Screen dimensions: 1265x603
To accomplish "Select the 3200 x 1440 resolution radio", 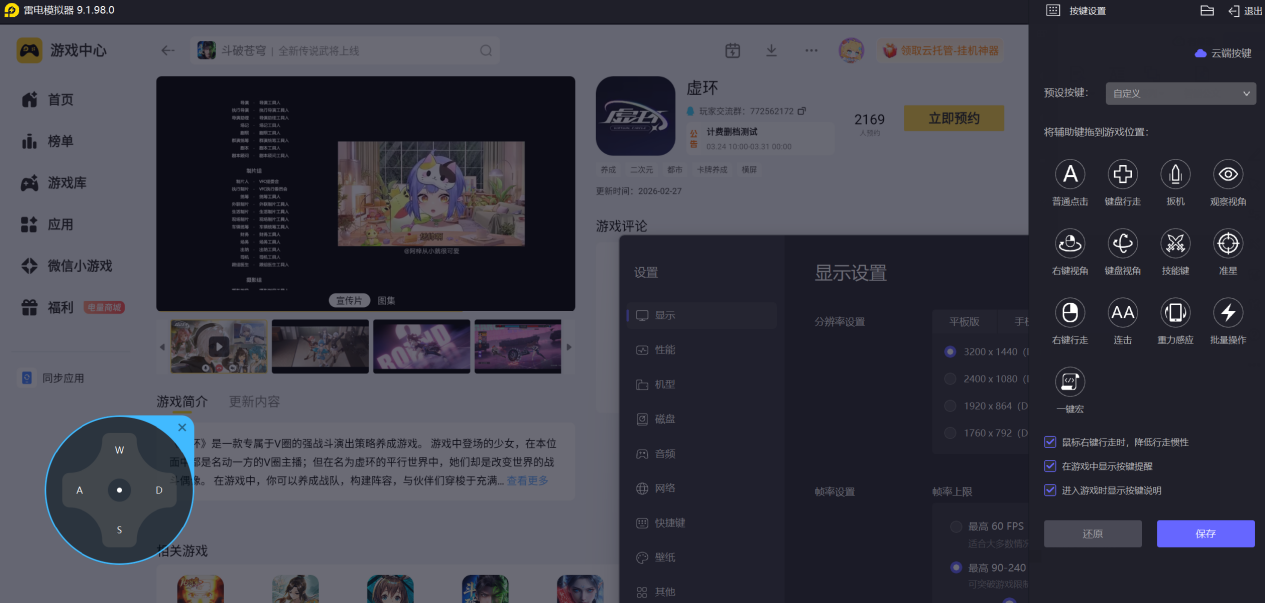I will (x=950, y=351).
